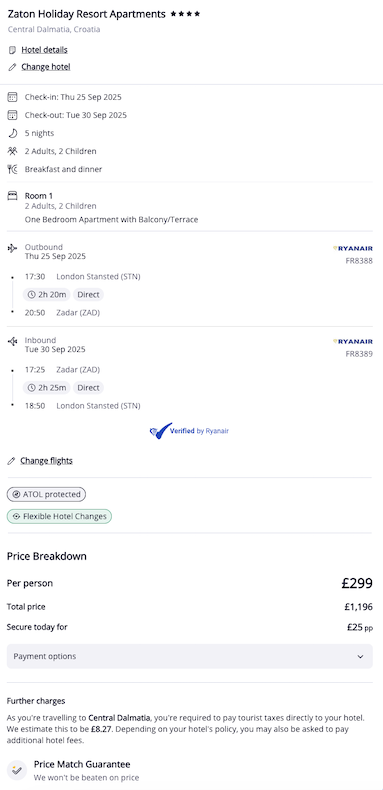
Task: Click the Verified by Ryanair logo
Action: point(189,431)
